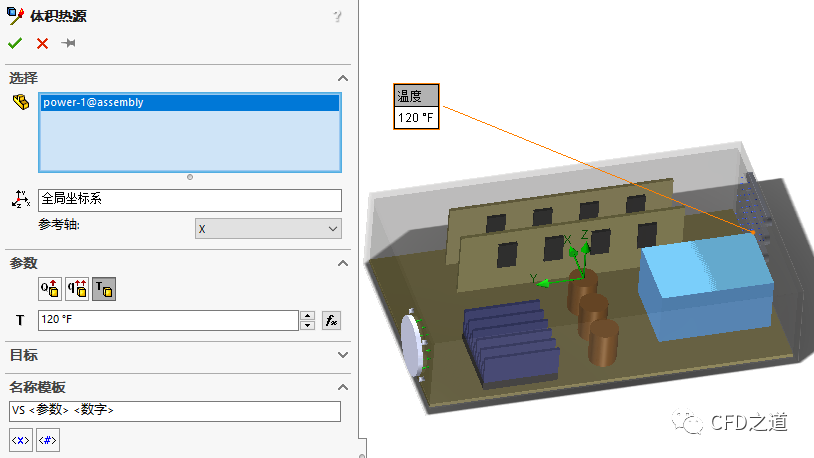Insert the <#> number tag
This screenshot has height=458, width=814.
[x=47, y=439]
